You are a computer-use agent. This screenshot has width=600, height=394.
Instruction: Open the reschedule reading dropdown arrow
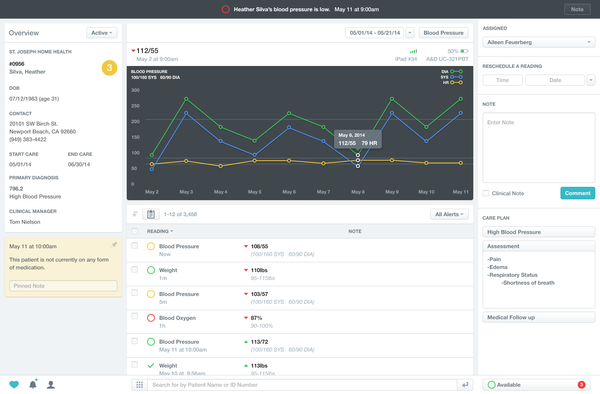[591, 80]
